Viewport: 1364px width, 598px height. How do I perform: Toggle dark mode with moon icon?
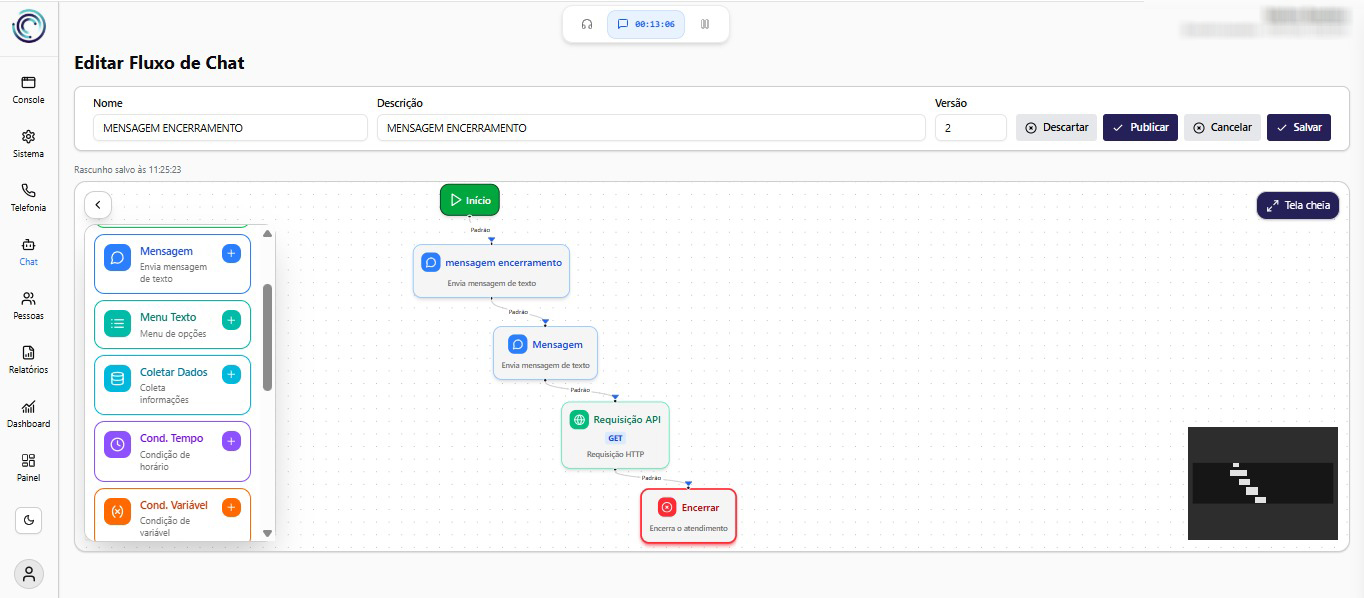(29, 520)
